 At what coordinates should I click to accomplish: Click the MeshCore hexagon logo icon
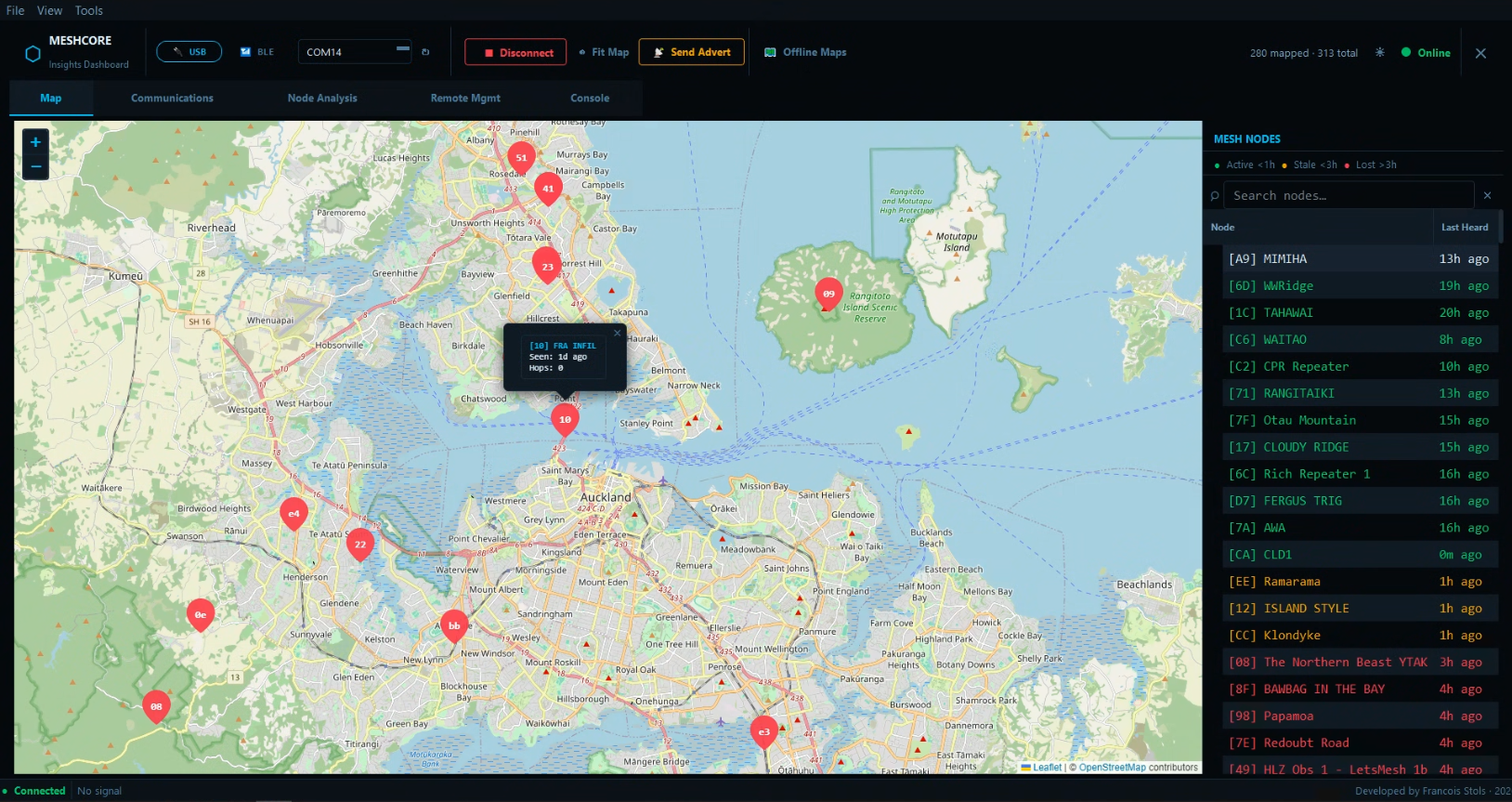tap(33, 54)
